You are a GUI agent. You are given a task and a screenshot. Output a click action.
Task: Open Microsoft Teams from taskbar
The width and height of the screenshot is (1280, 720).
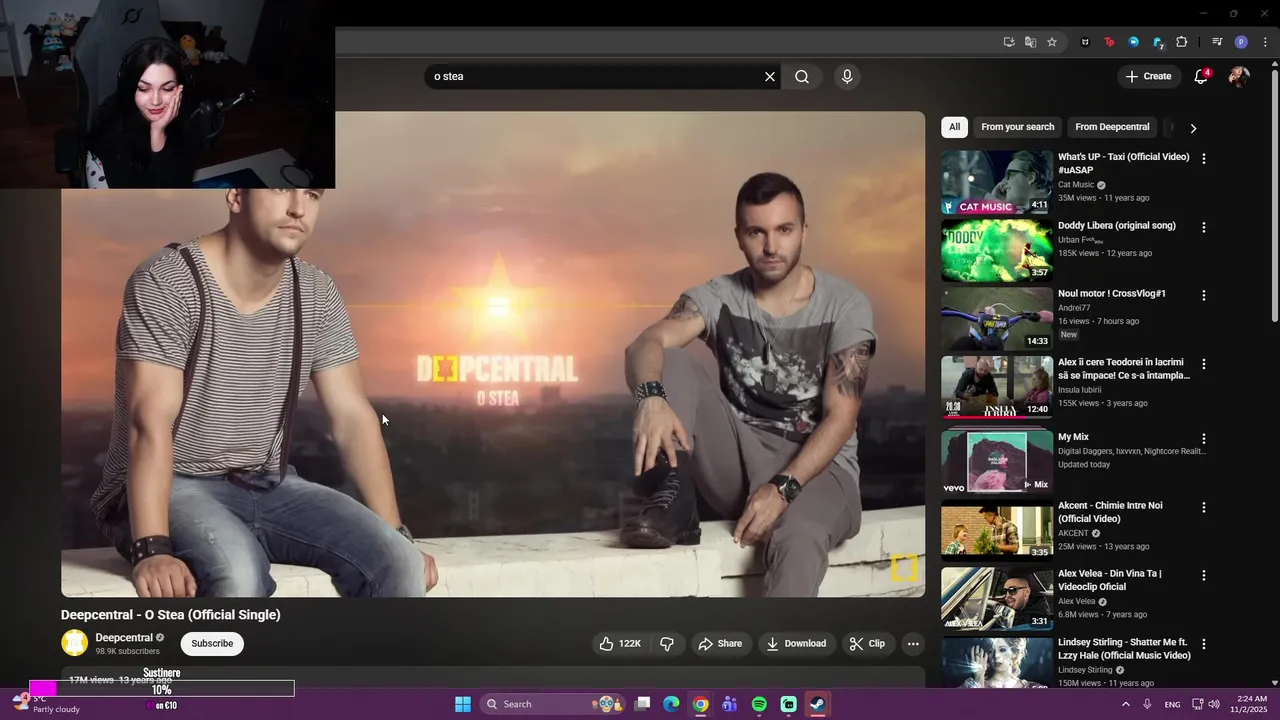(730, 704)
